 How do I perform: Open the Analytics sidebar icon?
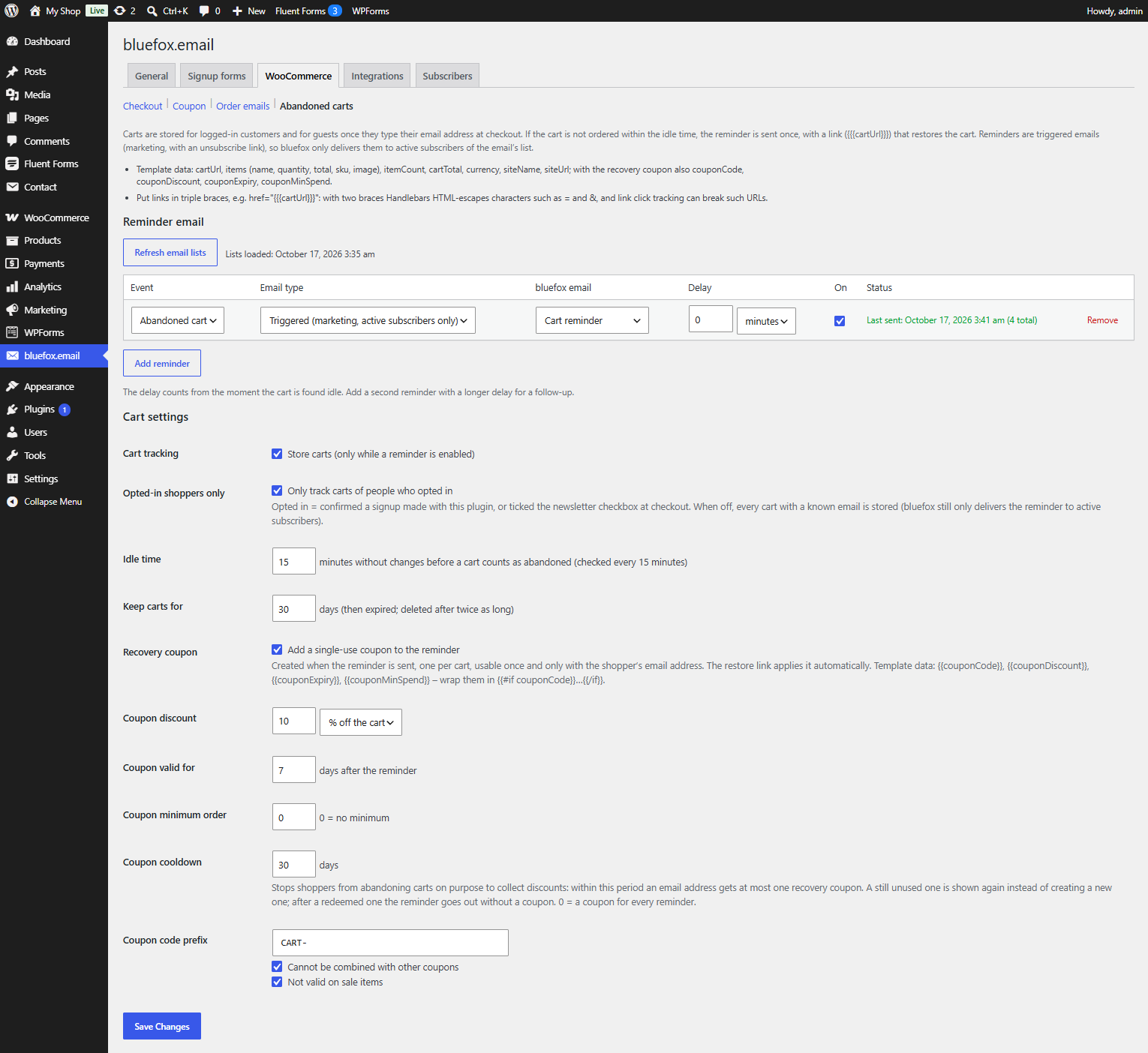point(12,286)
